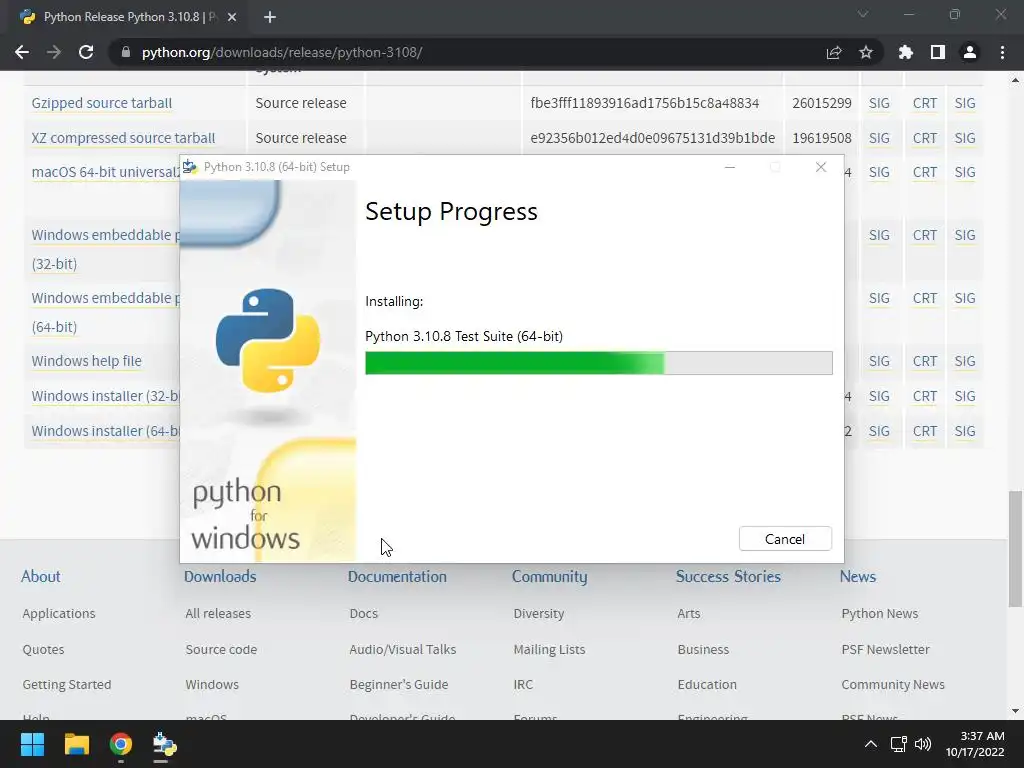Close the Python Setup dialog
This screenshot has height=768, width=1024.
[x=821, y=167]
